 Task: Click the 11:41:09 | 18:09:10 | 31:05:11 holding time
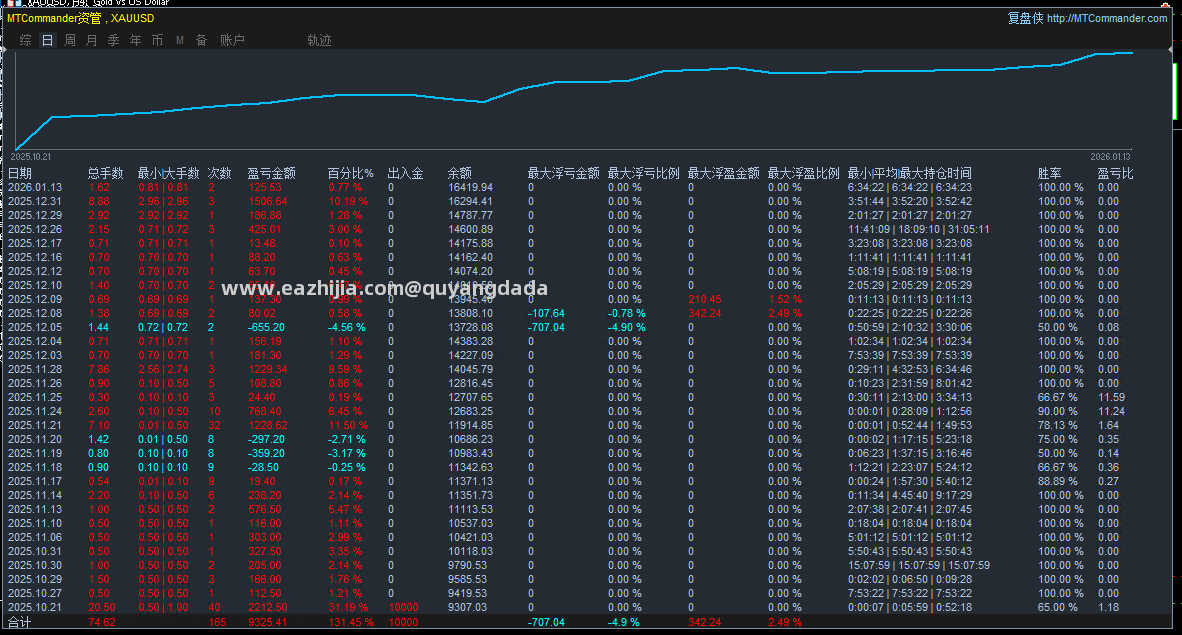click(919, 229)
